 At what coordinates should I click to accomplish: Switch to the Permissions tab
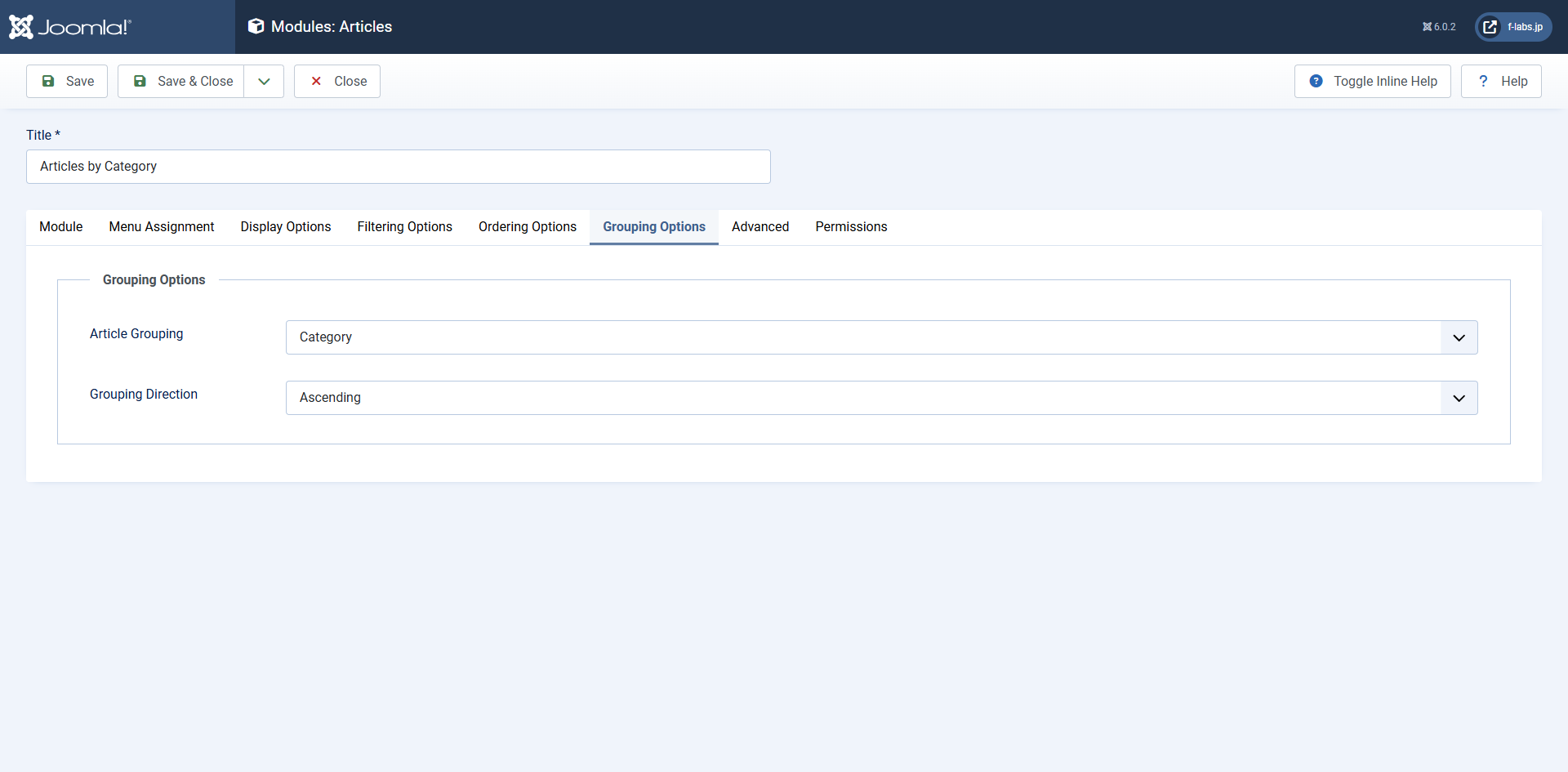851,227
